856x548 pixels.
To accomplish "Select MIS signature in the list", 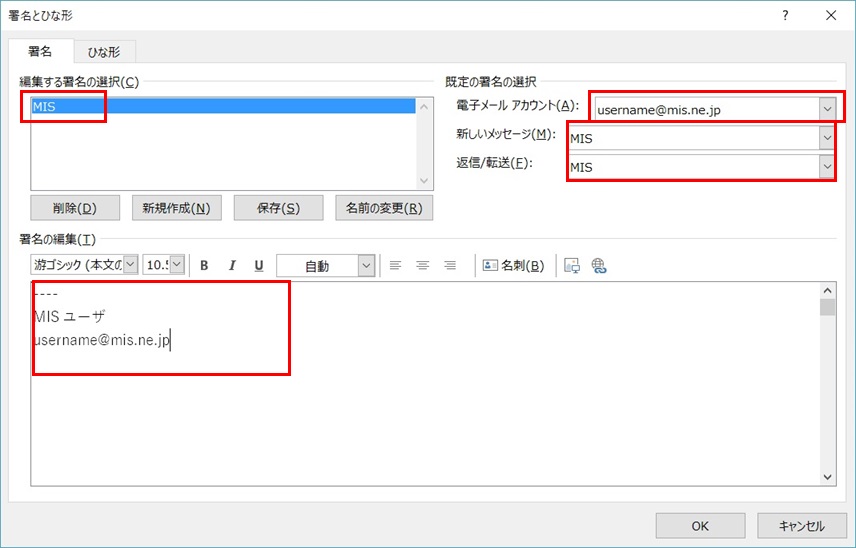I will point(223,106).
